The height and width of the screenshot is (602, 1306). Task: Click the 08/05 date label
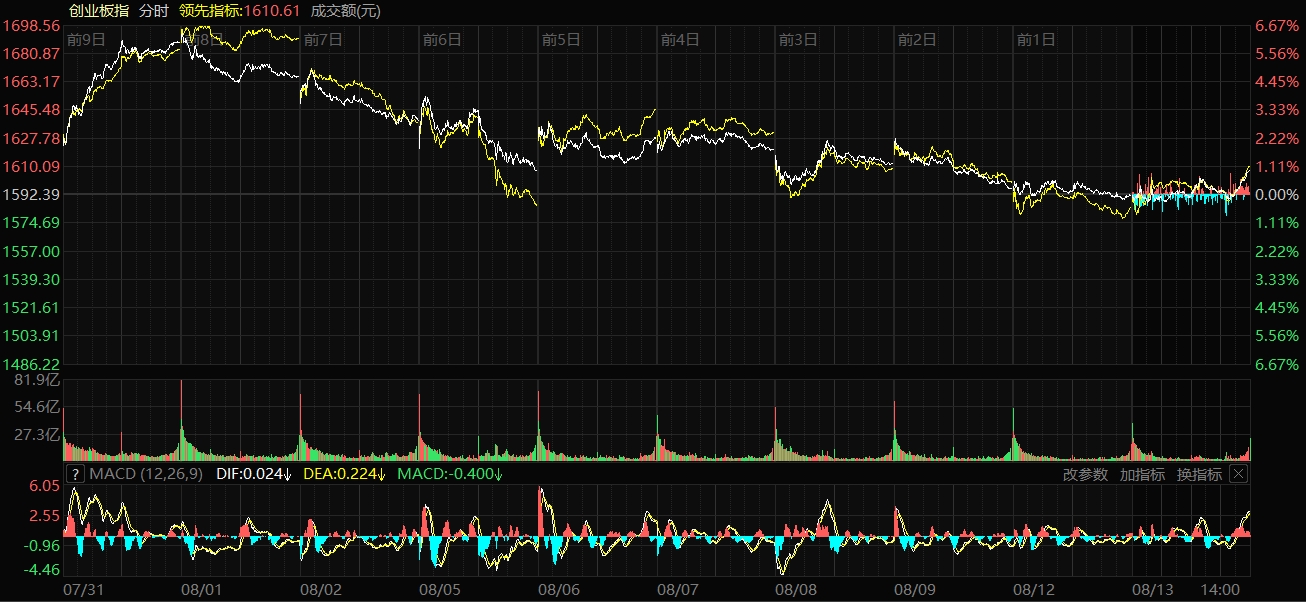point(441,592)
